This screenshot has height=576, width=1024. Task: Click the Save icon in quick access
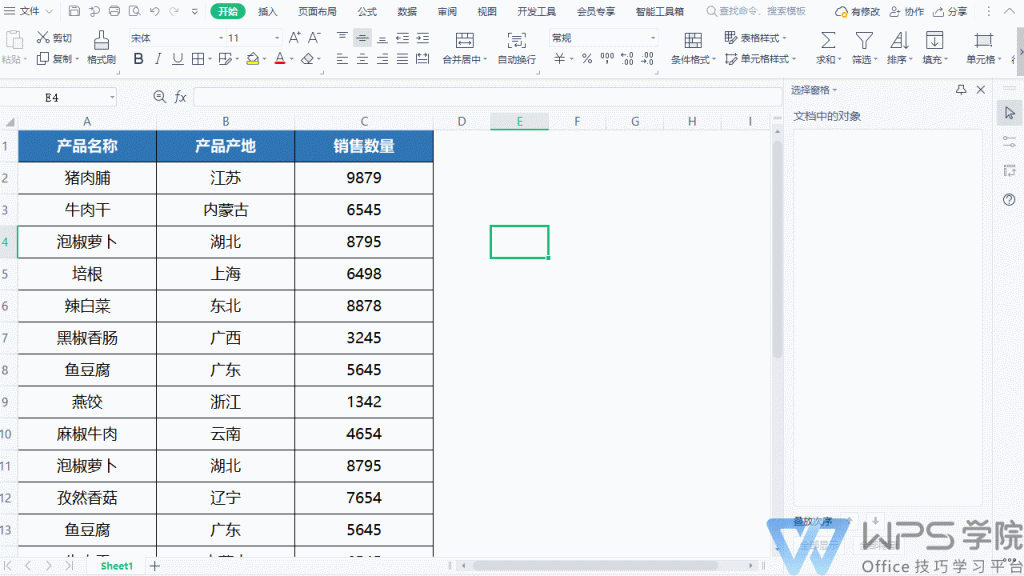point(74,11)
